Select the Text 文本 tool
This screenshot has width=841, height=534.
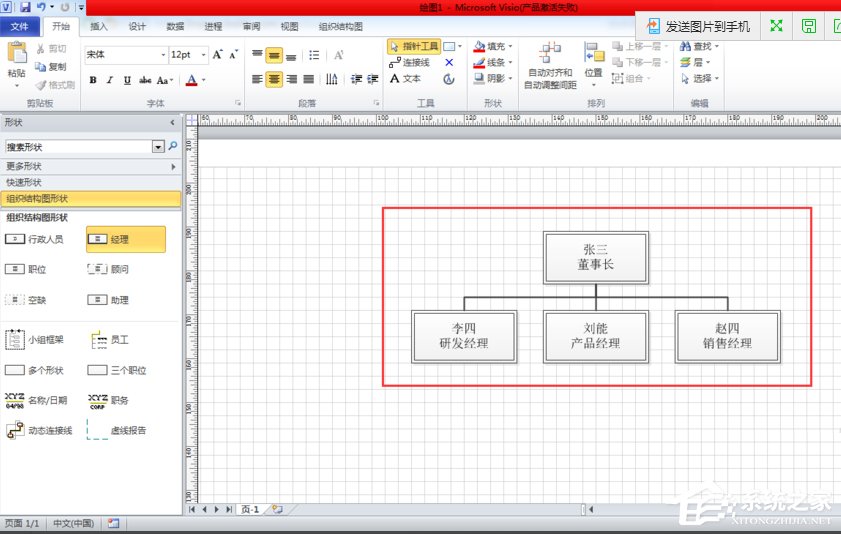pyautogui.click(x=405, y=79)
